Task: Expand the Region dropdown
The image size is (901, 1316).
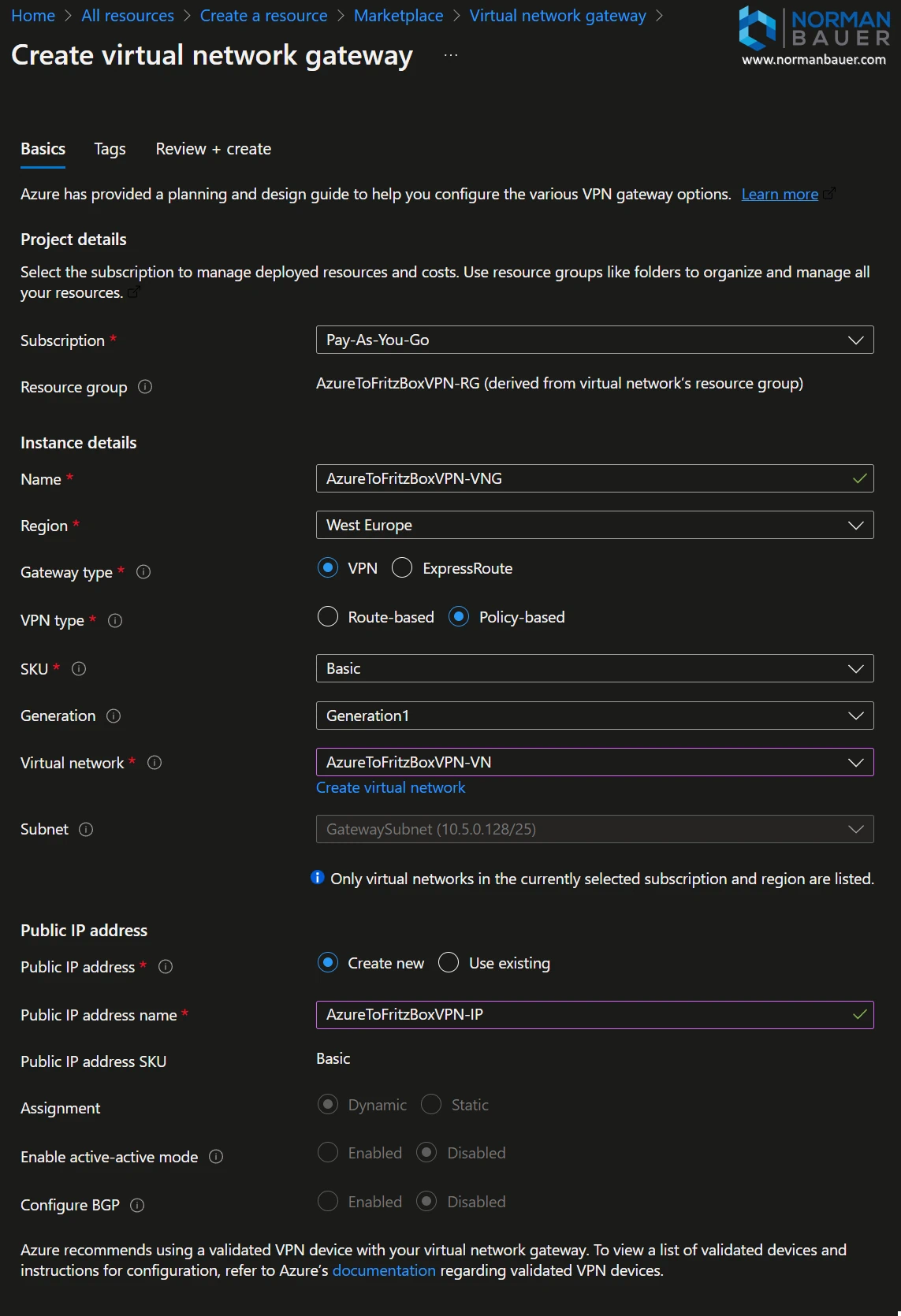Action: tap(594, 525)
